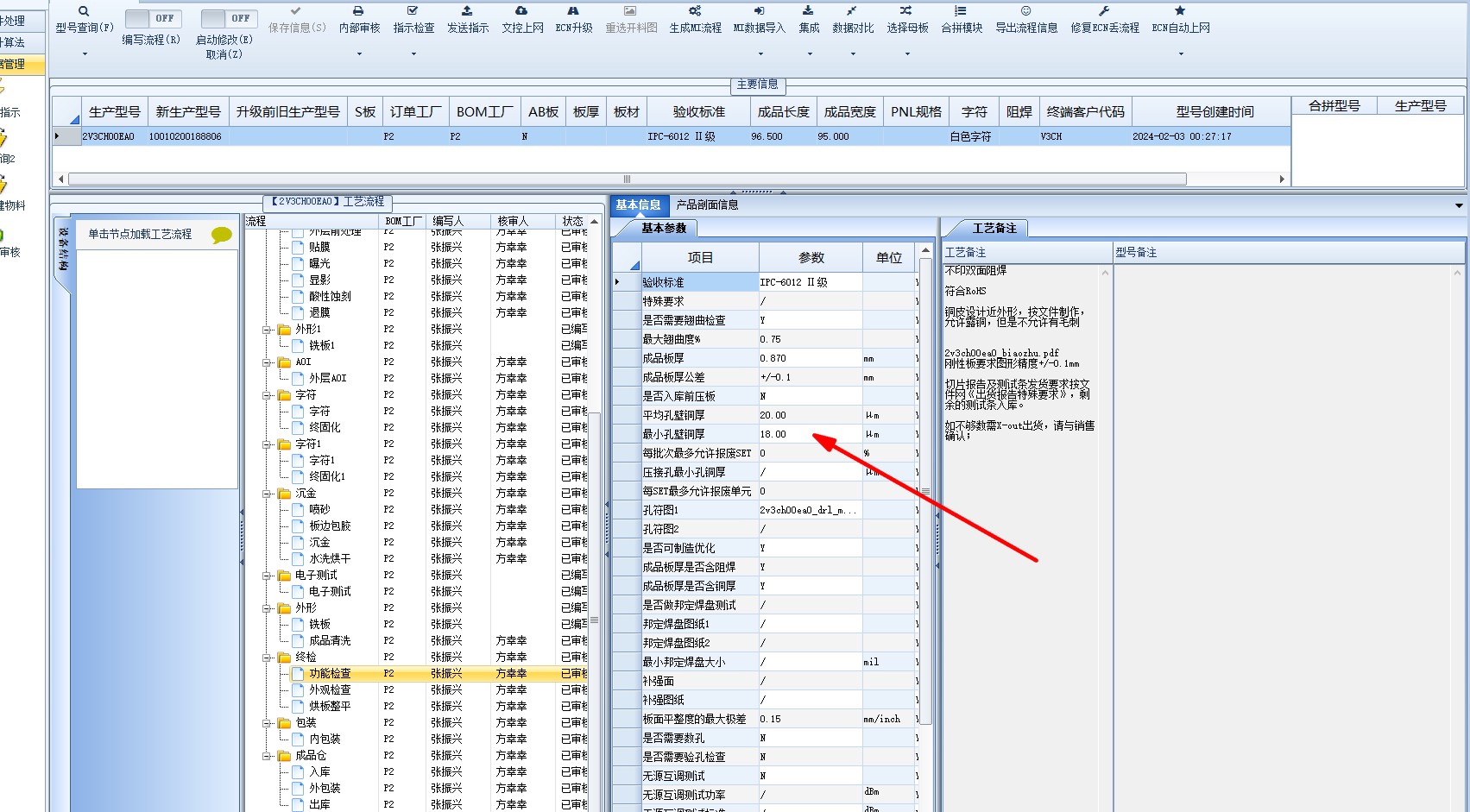Collapse the 外形1 tree node
1470x812 pixels.
[268, 330]
